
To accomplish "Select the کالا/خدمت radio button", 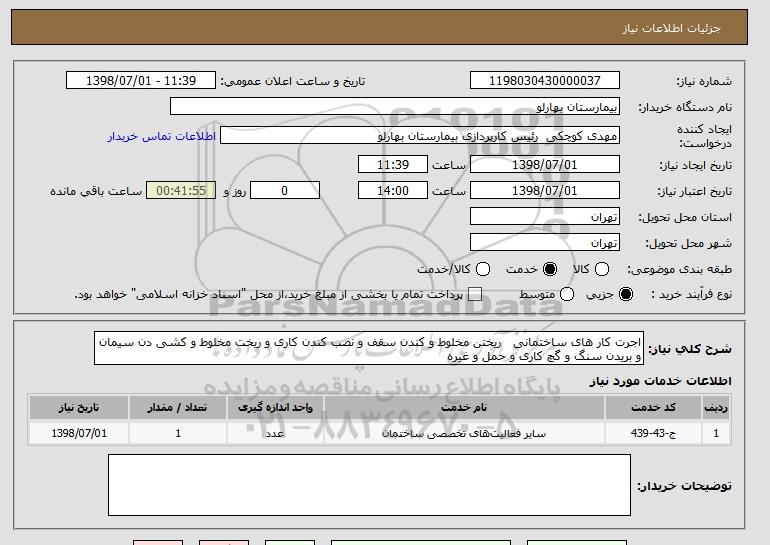I will coord(483,269).
